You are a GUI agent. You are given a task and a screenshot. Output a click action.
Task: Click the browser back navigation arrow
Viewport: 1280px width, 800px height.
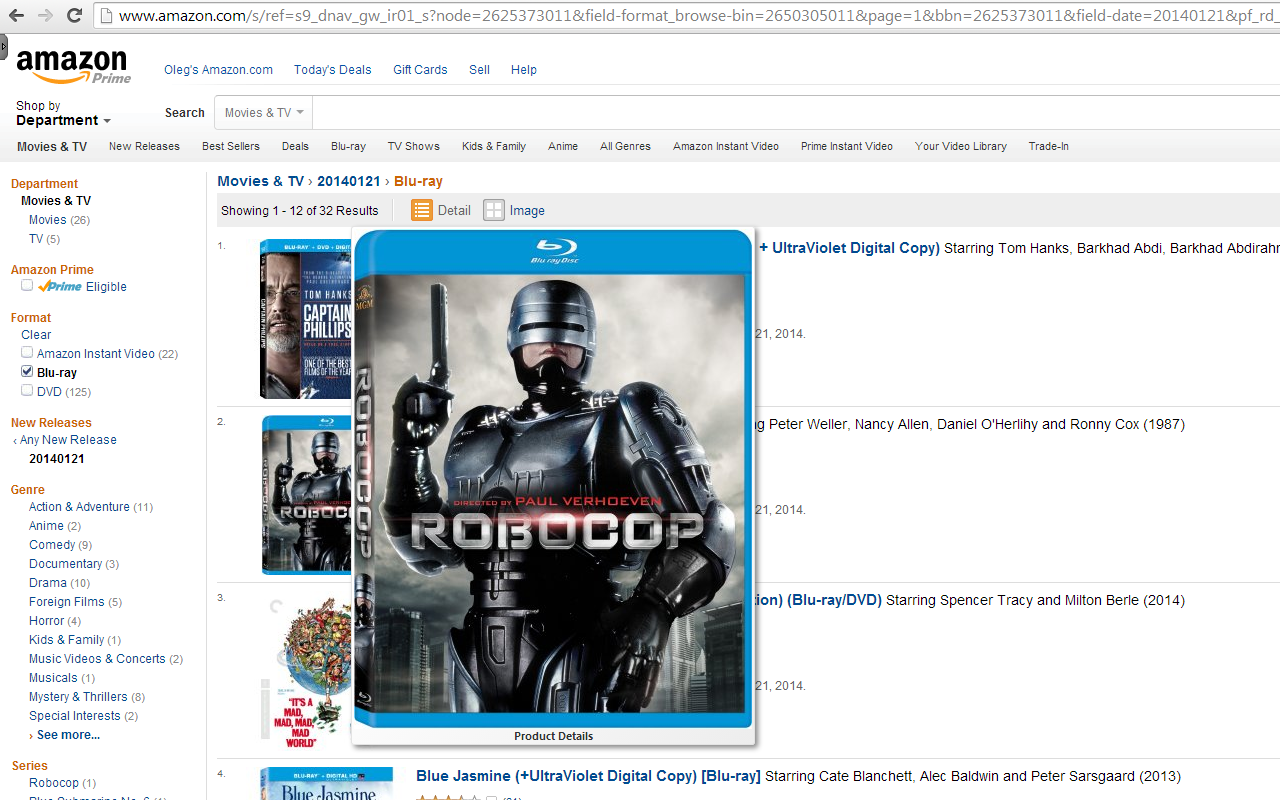coord(15,15)
